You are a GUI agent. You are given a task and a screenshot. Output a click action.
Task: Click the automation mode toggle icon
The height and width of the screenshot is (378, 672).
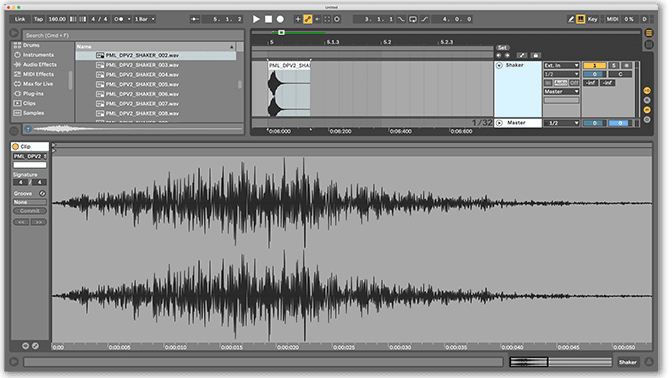click(522, 55)
